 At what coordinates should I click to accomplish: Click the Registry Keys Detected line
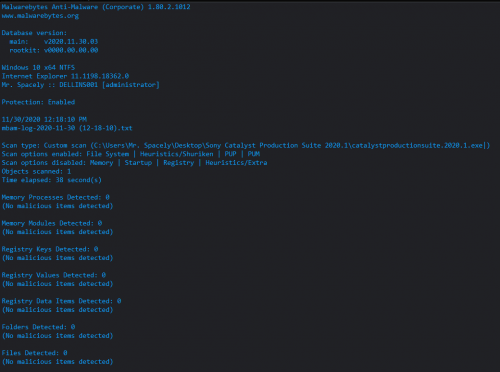[50, 249]
